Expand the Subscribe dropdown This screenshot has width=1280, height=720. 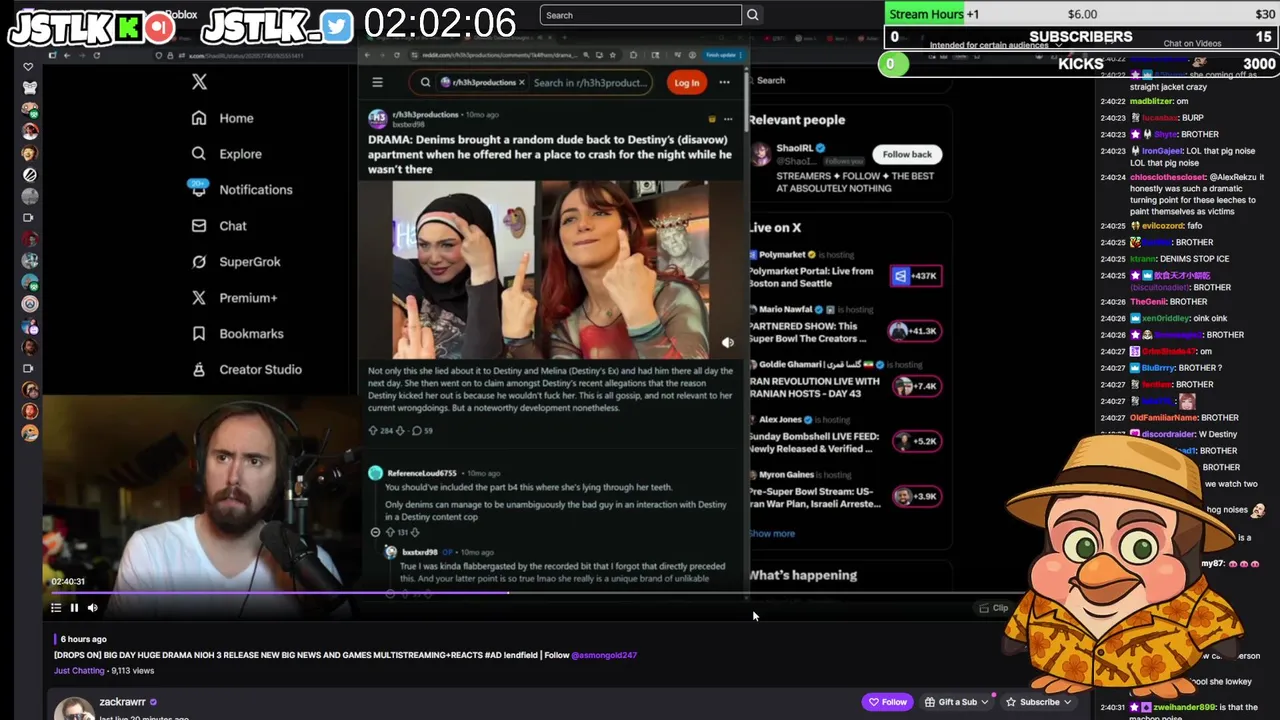pyautogui.click(x=1038, y=702)
